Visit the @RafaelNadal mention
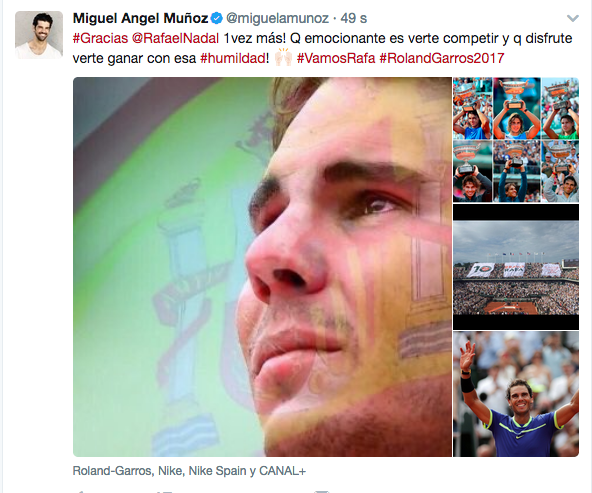The image size is (592, 493). tap(176, 38)
